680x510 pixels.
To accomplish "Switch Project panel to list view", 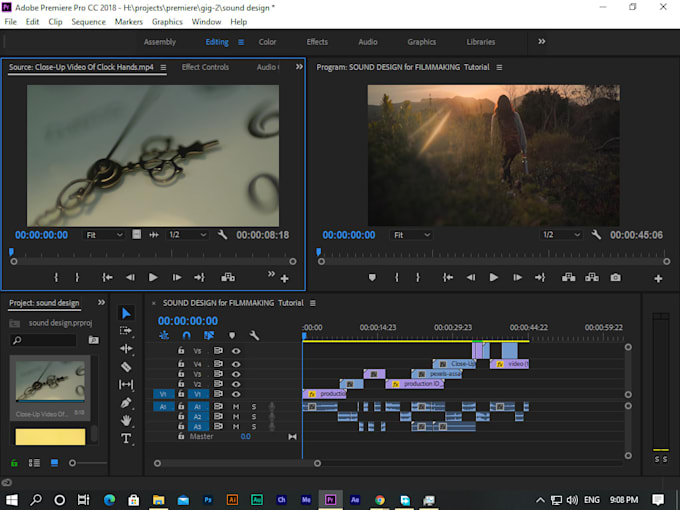I will 34,463.
